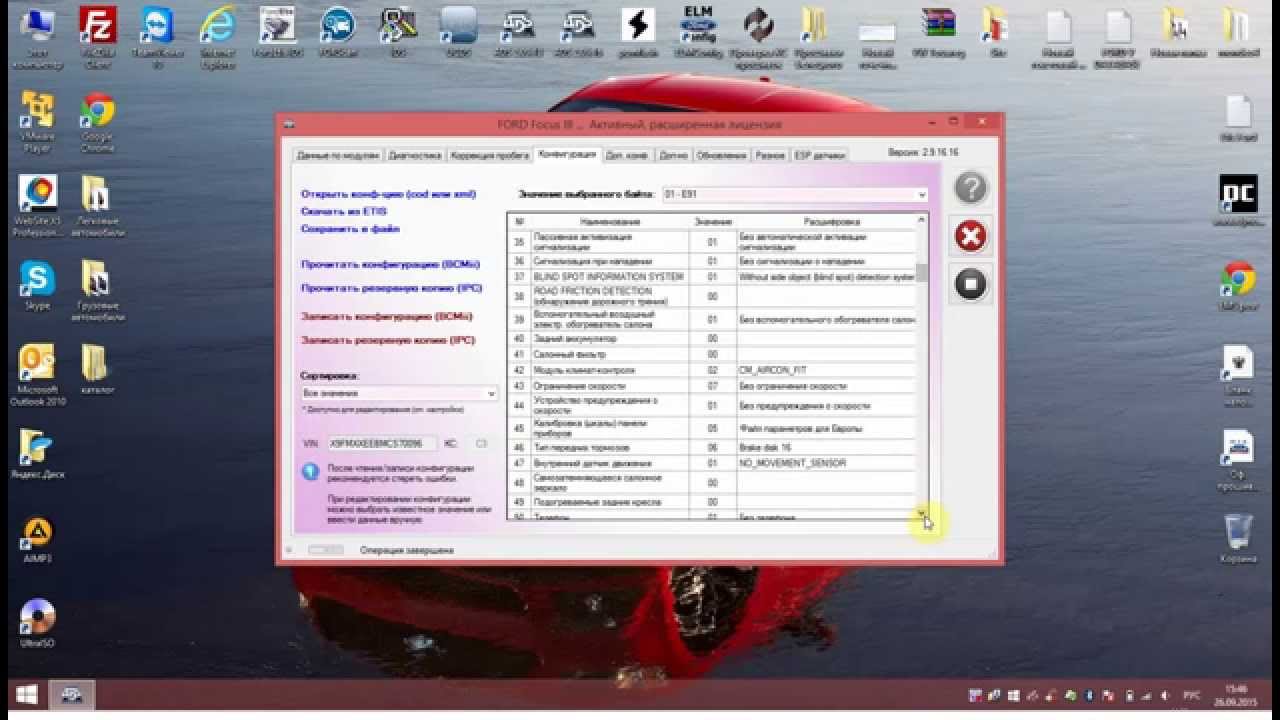Open the каталог folder on desktop
Viewport: 1280px width, 720px height.
pyautogui.click(x=98, y=370)
